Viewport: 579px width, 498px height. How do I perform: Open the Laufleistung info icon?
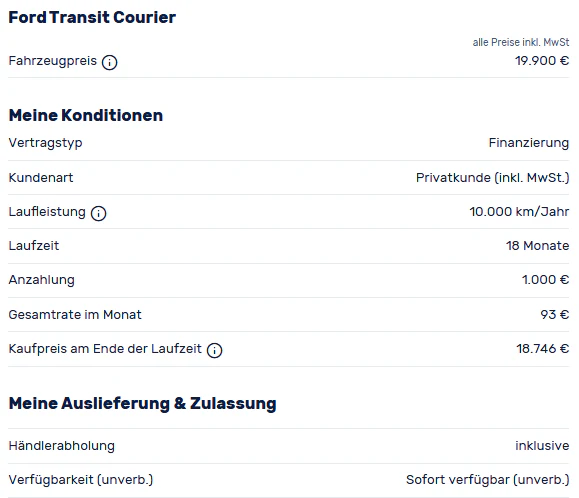(x=99, y=213)
